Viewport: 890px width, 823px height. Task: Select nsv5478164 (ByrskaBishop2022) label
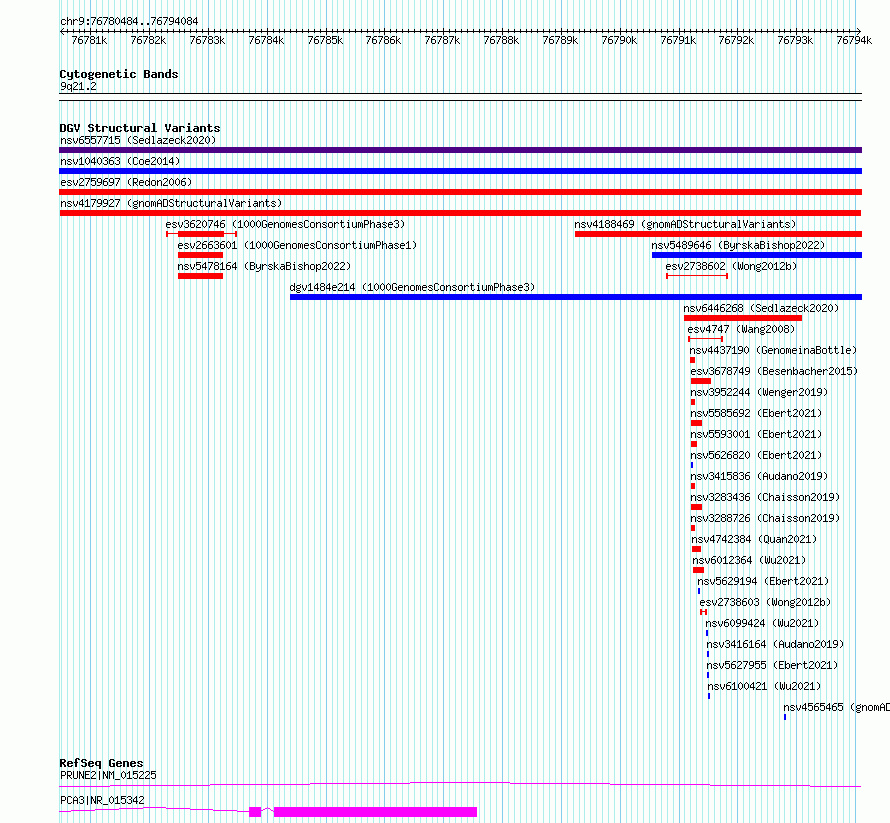[264, 266]
